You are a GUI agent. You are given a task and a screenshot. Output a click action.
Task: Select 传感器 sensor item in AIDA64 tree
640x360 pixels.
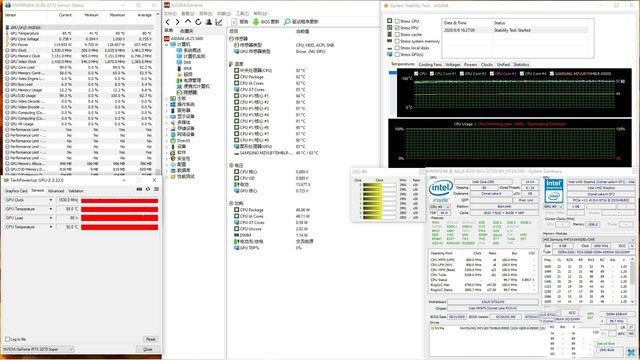click(x=187, y=92)
